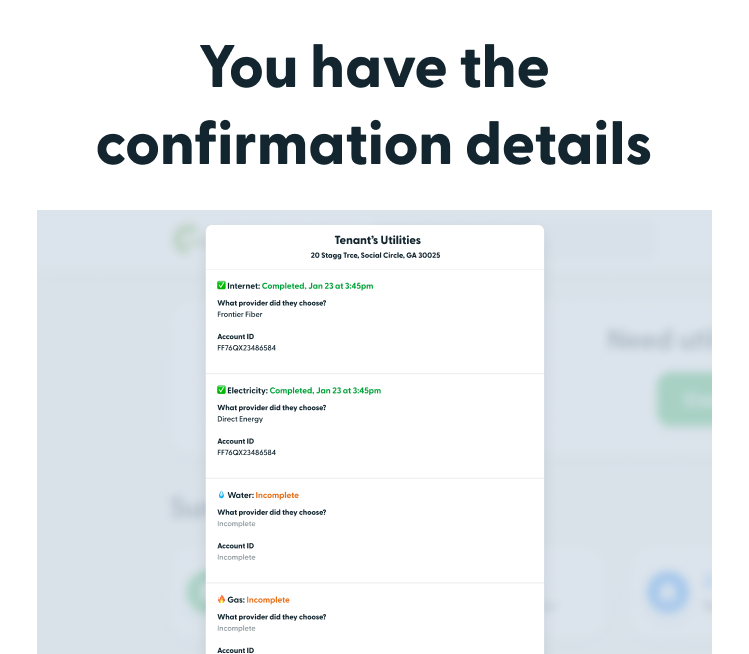The width and height of the screenshot is (749, 654).
Task: Click the Electricity Completed status text
Action: click(x=325, y=390)
